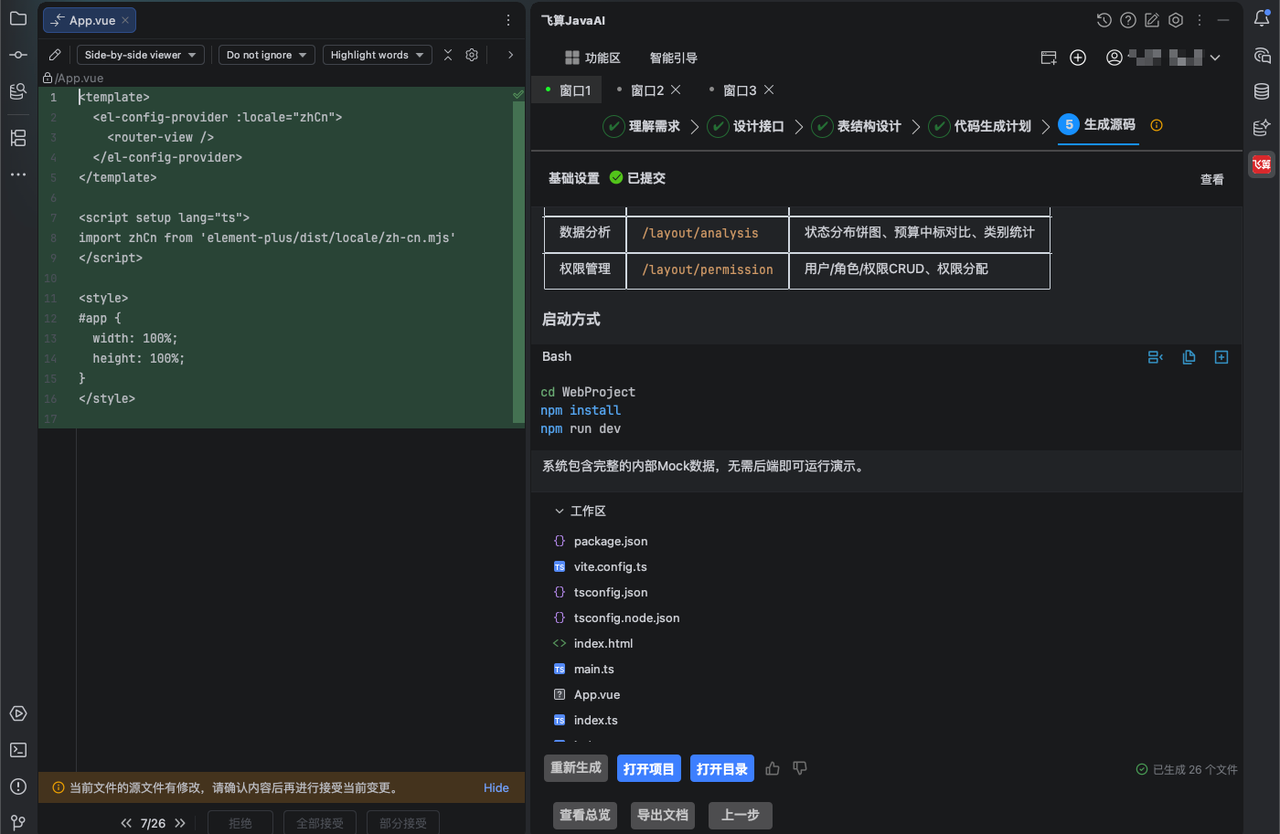1280x834 pixels.
Task: Collapse the 工作区 file list
Action: click(559, 511)
